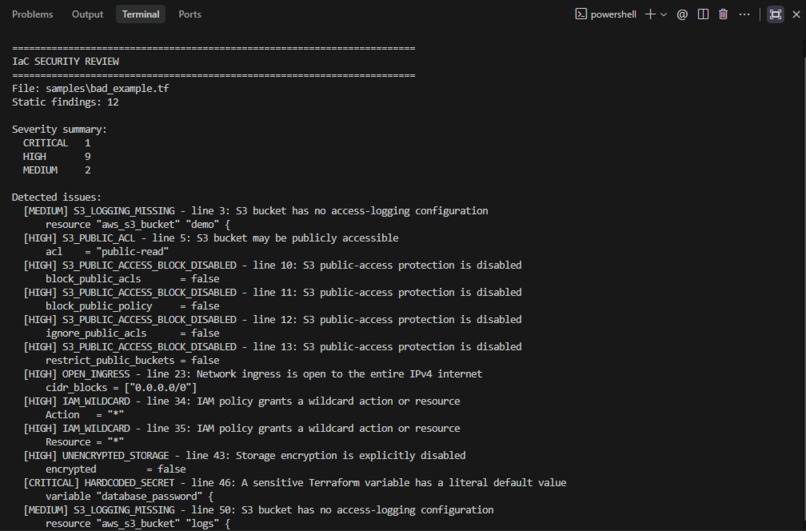Click variable "database_password" line
The width and height of the screenshot is (806, 531).
pos(129,497)
